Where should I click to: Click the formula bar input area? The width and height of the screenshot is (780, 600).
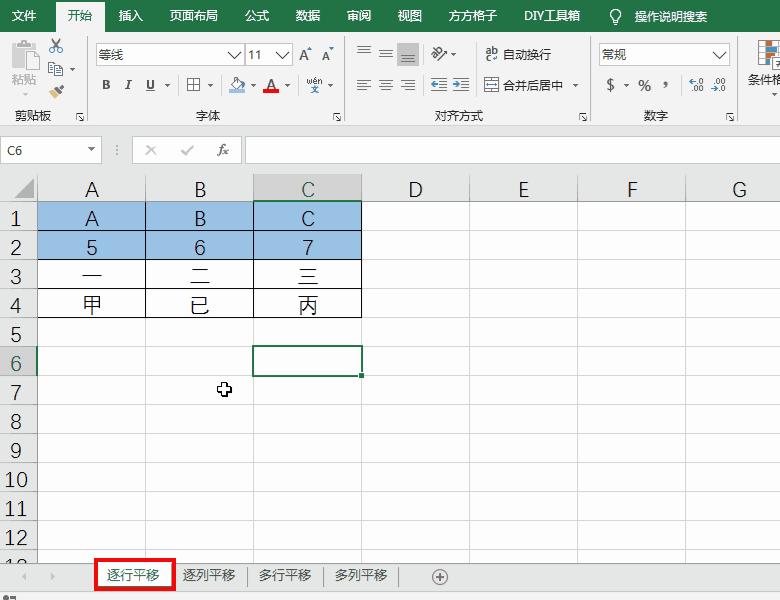[x=512, y=150]
